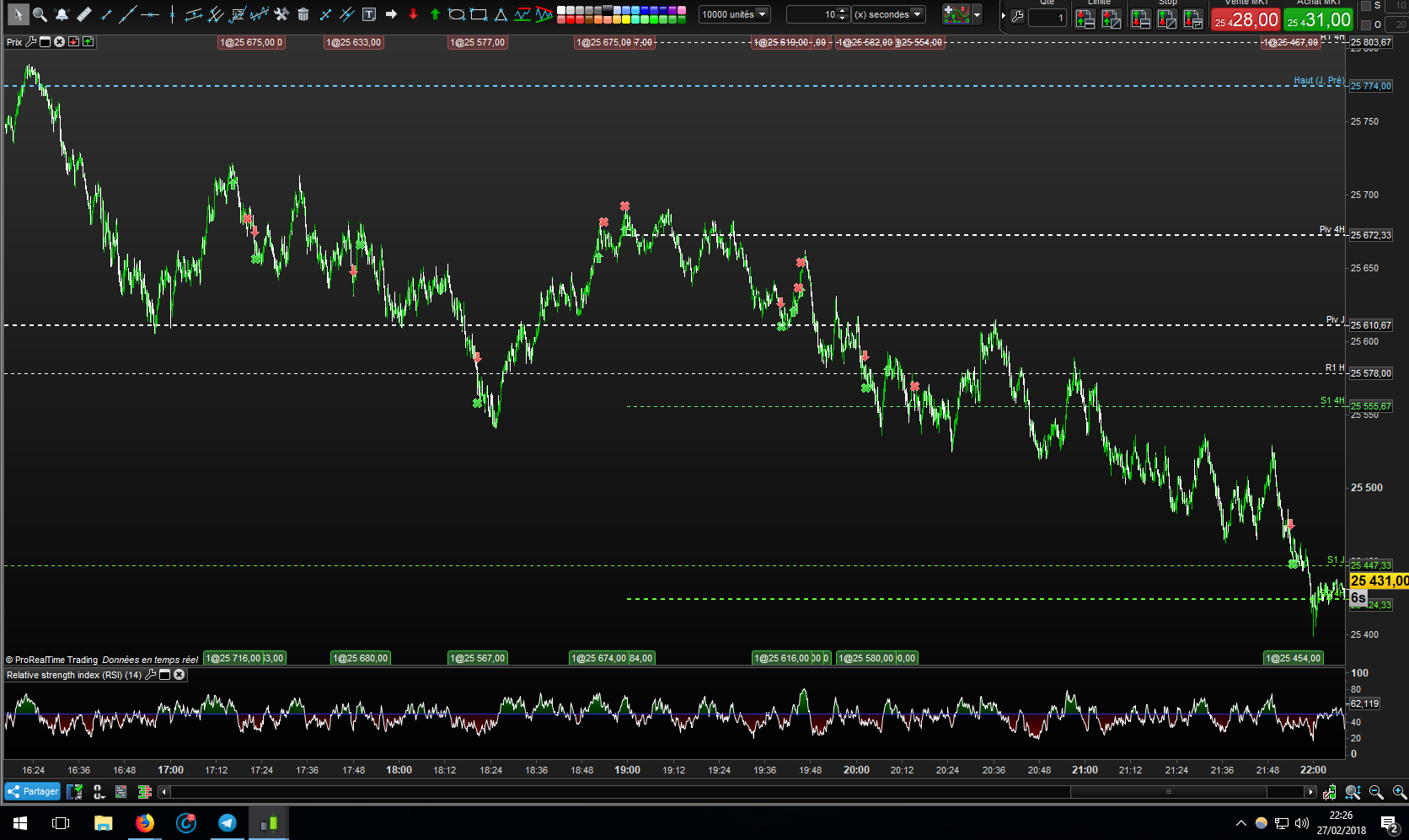This screenshot has height=840, width=1409.
Task: Click the Qté quantity input field
Action: (1047, 17)
